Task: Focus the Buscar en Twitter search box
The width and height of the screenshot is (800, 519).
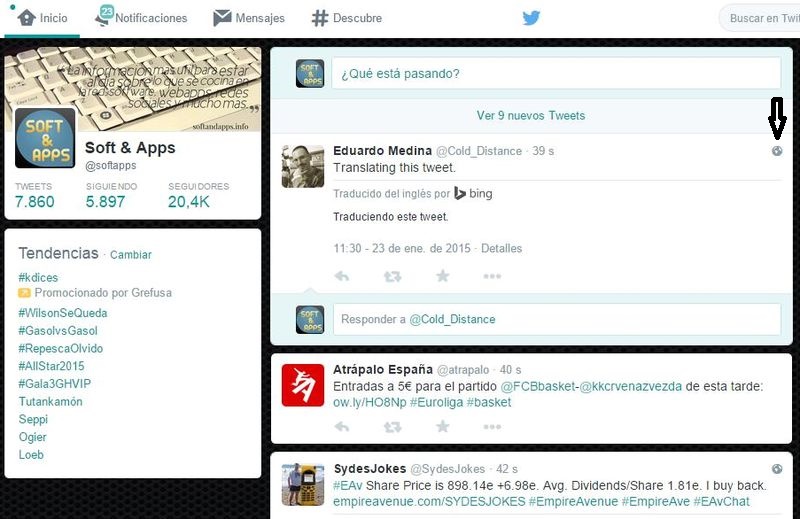Action: 760,18
